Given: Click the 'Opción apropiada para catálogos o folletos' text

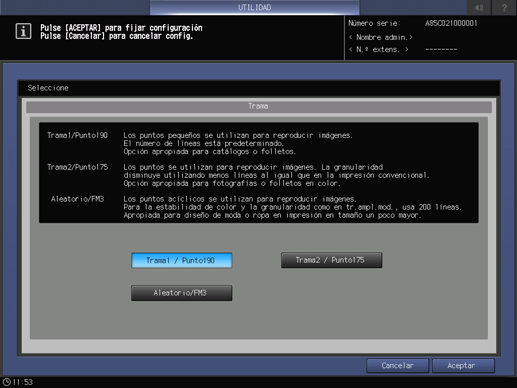Looking at the screenshot, I should pos(210,152).
